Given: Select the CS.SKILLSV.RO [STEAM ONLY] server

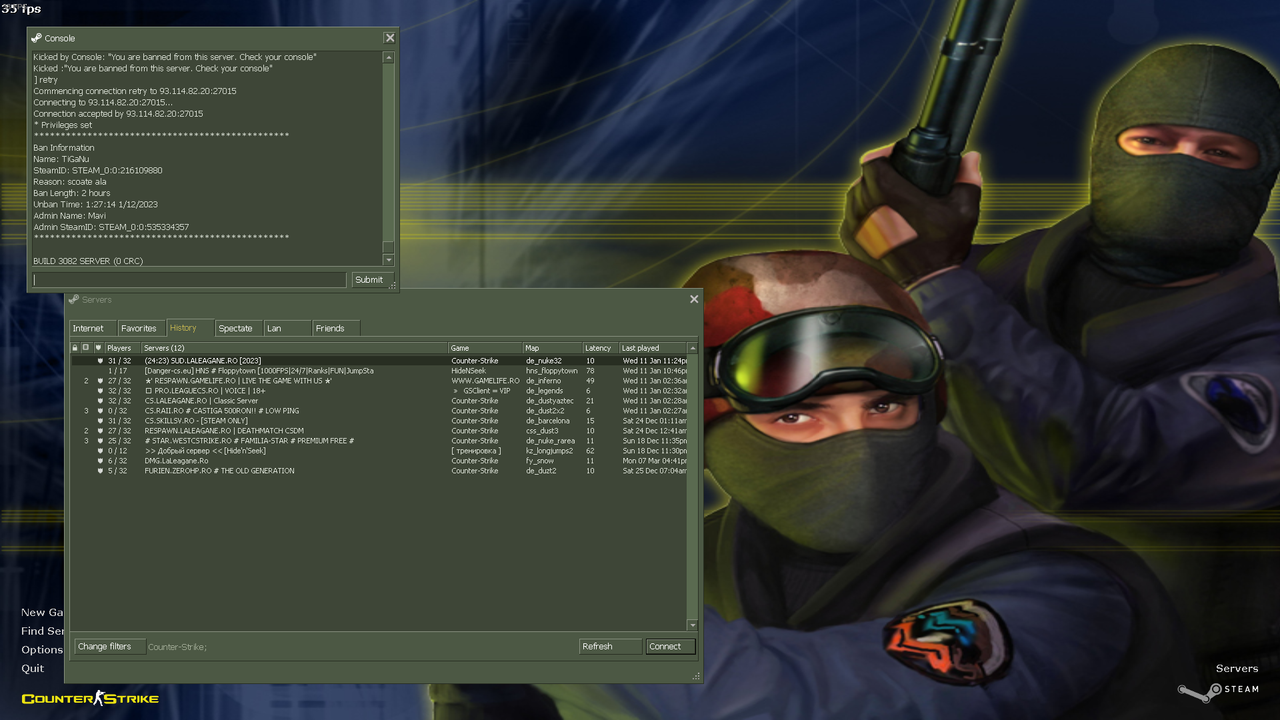Looking at the screenshot, I should [x=378, y=420].
